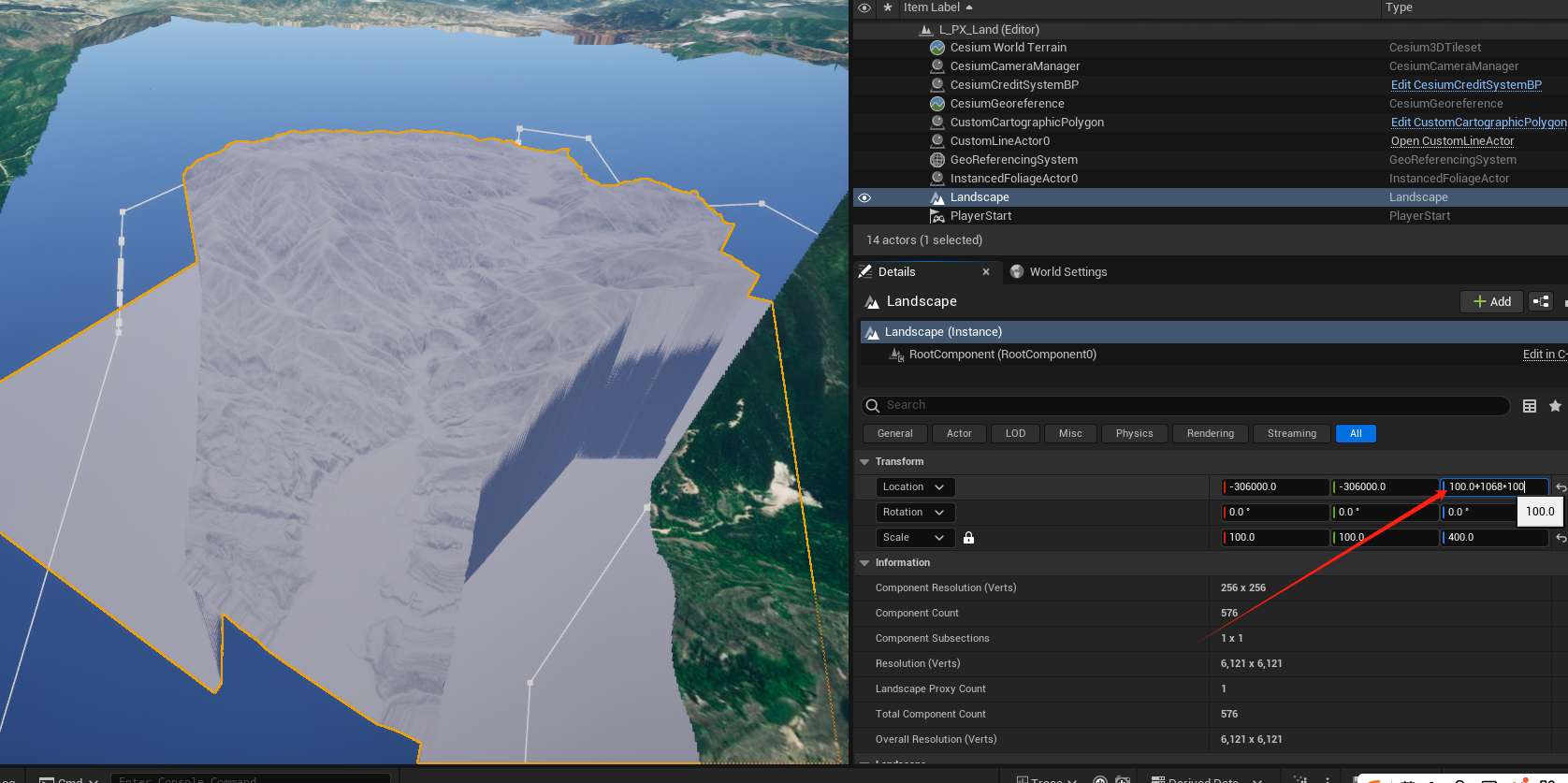
Task: Reset Location to default with arrow icon
Action: (x=1560, y=487)
